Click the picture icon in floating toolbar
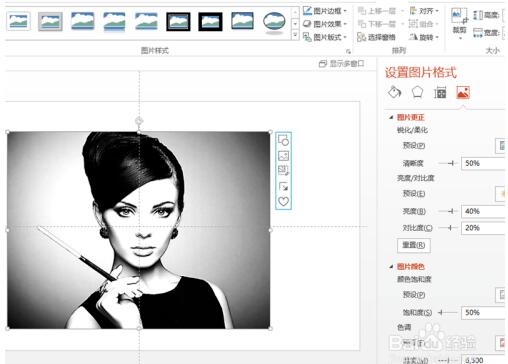Viewport: 508px width, 364px height. coord(283,156)
